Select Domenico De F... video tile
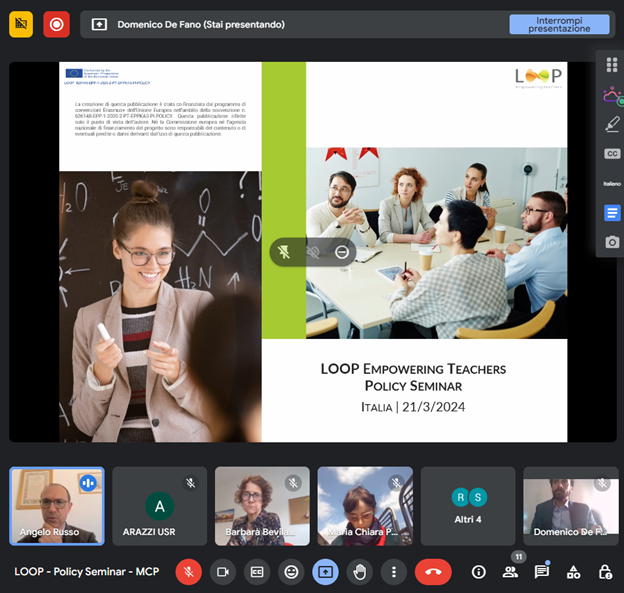 pyautogui.click(x=571, y=506)
